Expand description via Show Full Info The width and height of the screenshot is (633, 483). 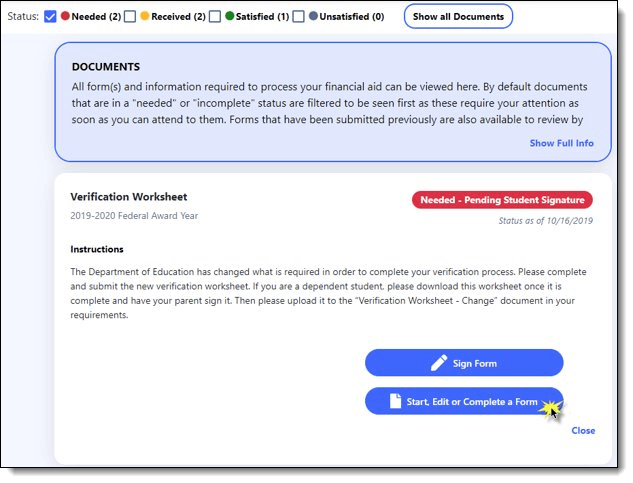point(562,143)
